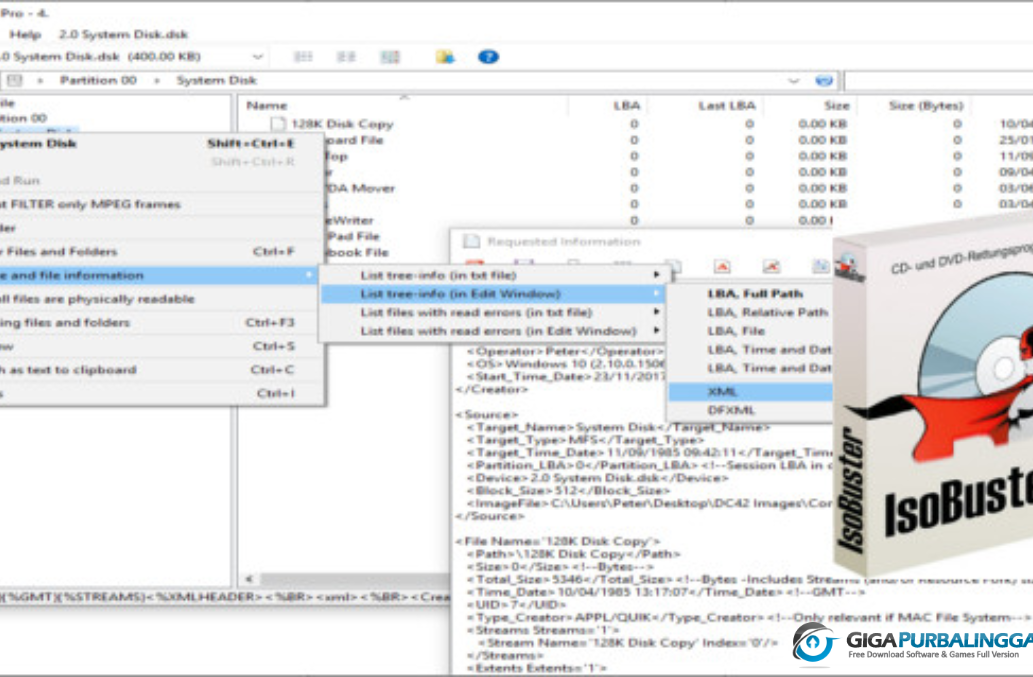This screenshot has height=677, width=1033.
Task: Choose LBA, Full Path option
Action: [755, 294]
